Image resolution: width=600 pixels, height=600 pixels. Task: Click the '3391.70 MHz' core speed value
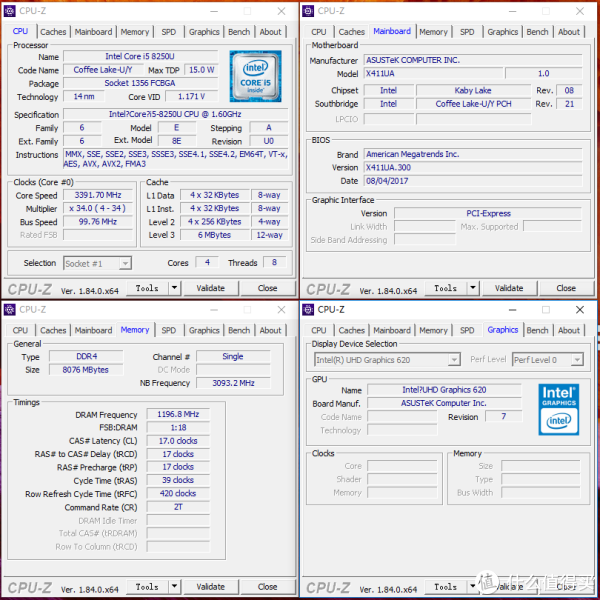tap(98, 195)
